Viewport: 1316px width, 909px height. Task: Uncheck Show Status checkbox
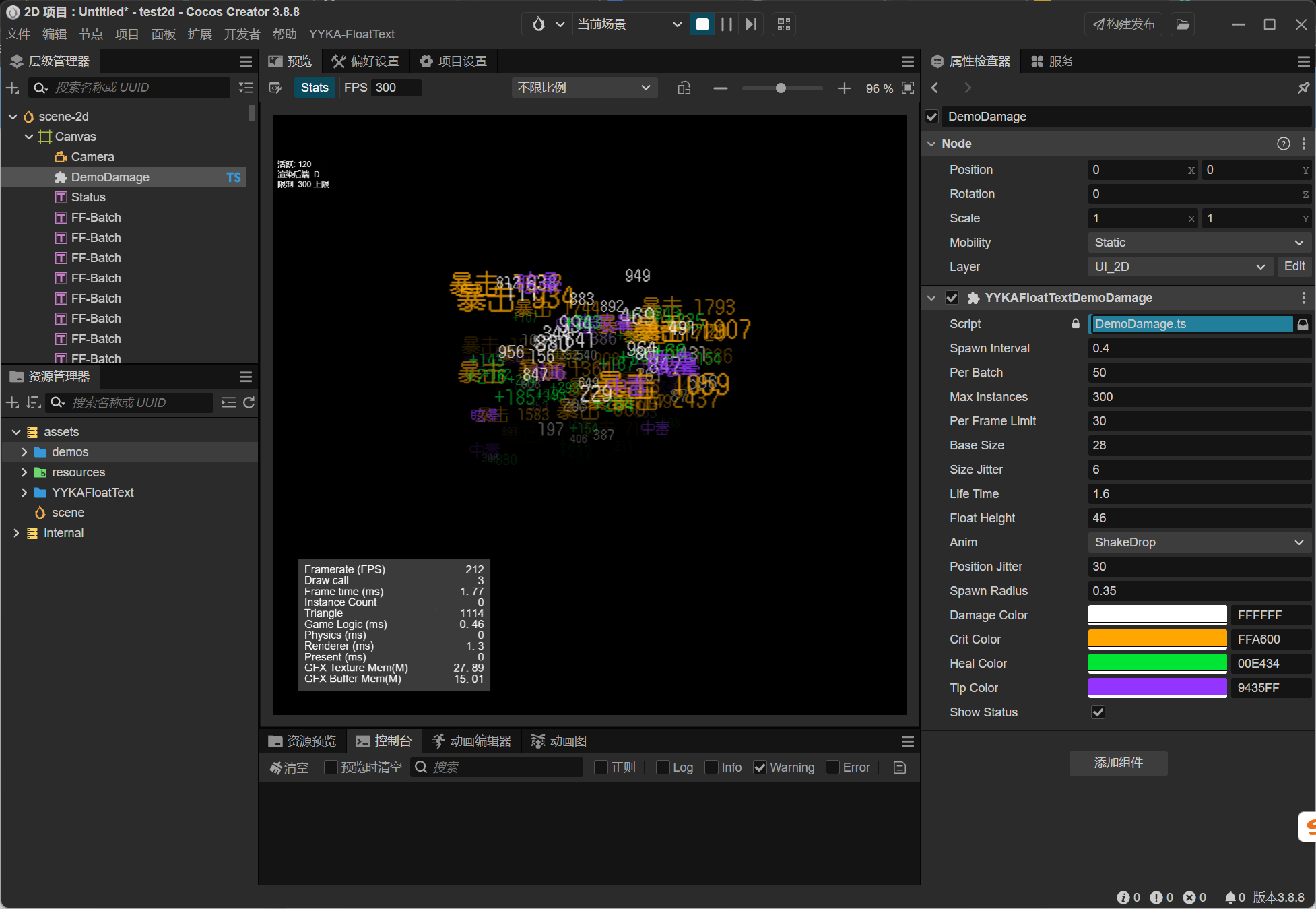(1098, 712)
